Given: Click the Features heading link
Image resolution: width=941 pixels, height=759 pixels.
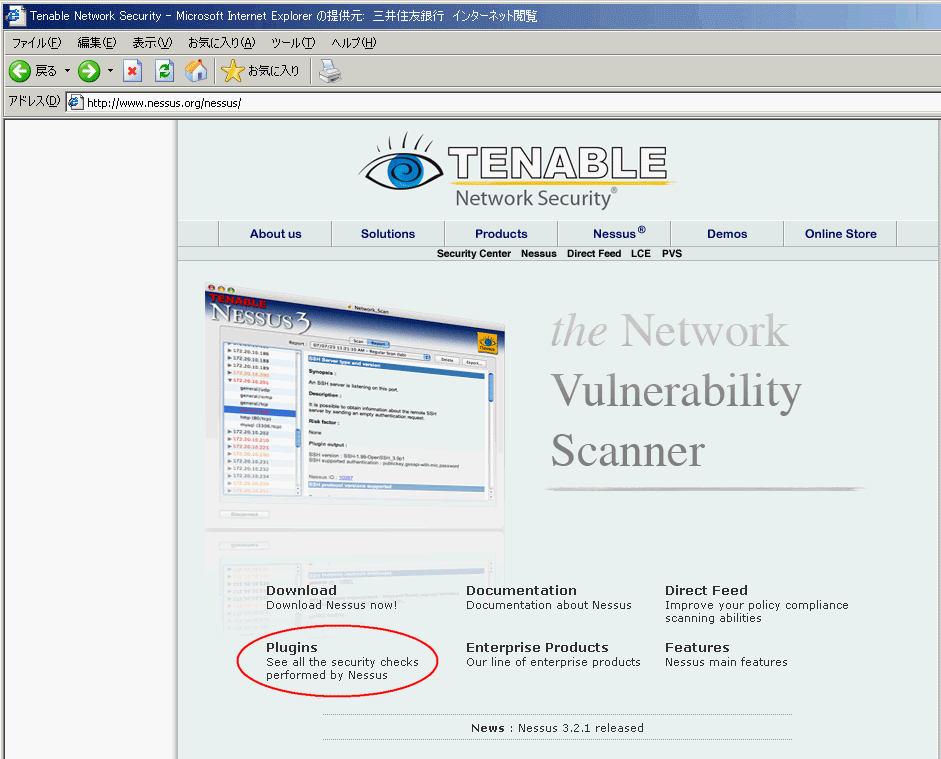Looking at the screenshot, I should [697, 647].
